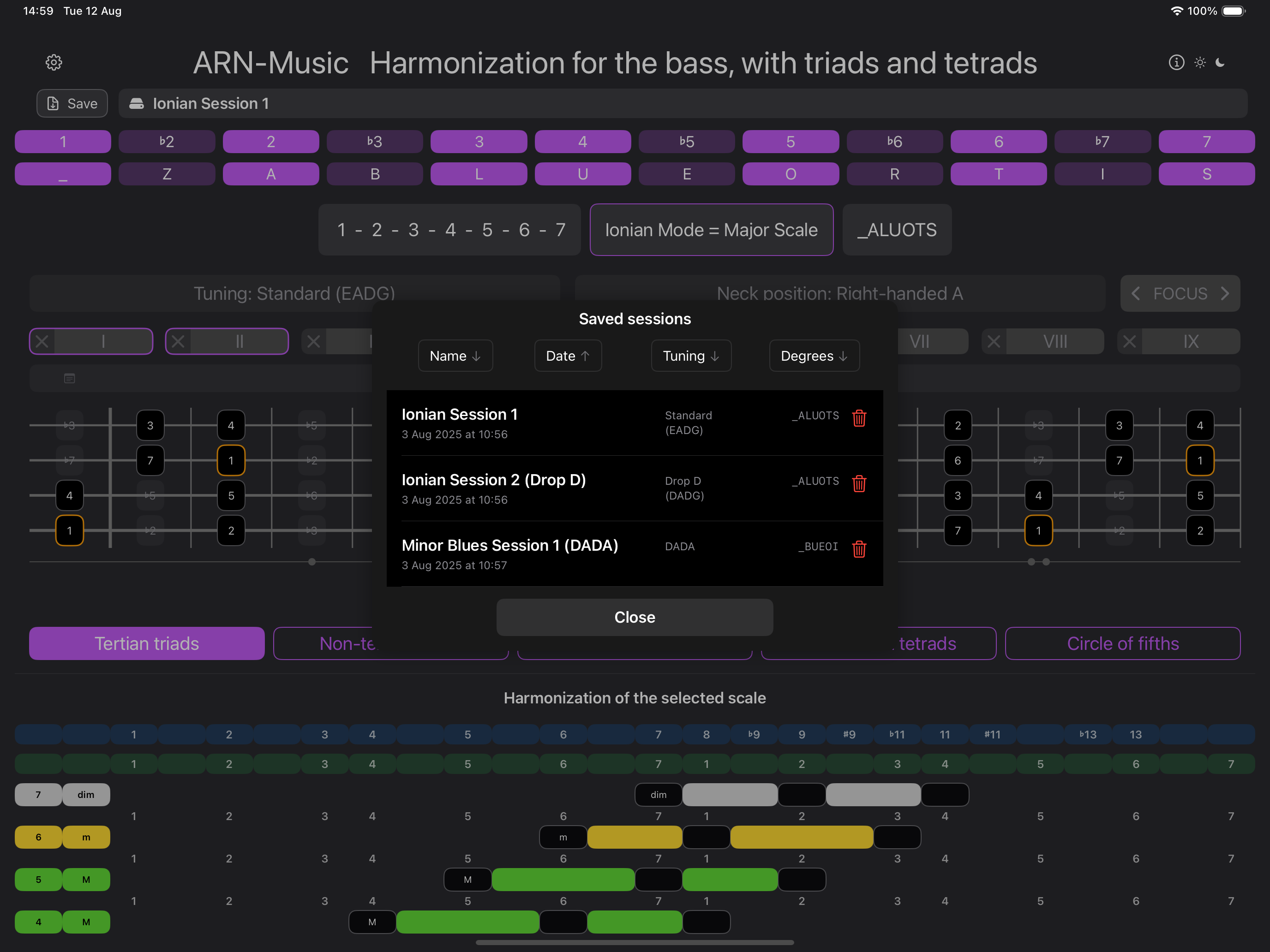Switch to Tertian triads tab
The width and height of the screenshot is (1270, 952).
(x=147, y=643)
